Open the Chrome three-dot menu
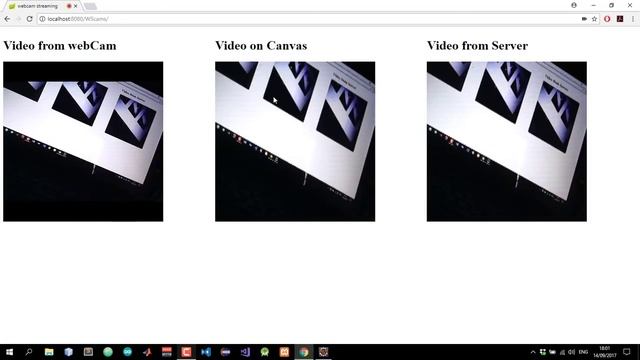Image resolution: width=640 pixels, height=360 pixels. 633,19
